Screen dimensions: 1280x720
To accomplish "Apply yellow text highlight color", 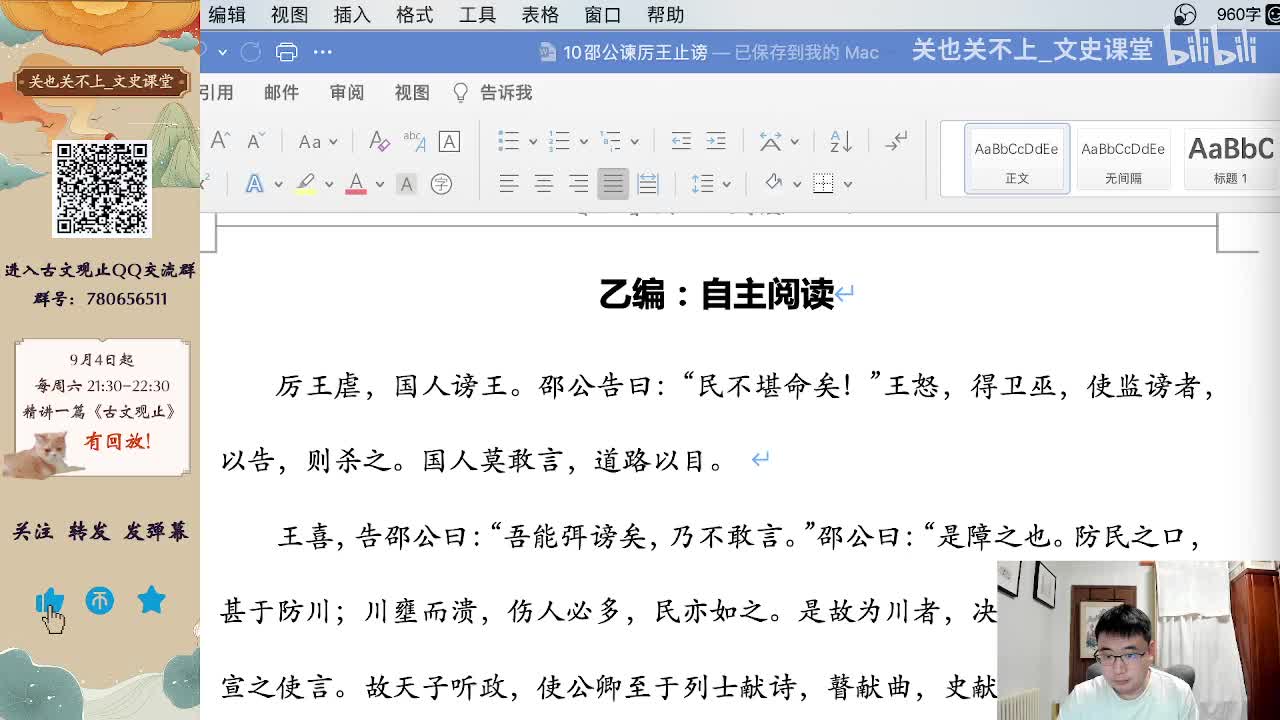I will [x=306, y=184].
